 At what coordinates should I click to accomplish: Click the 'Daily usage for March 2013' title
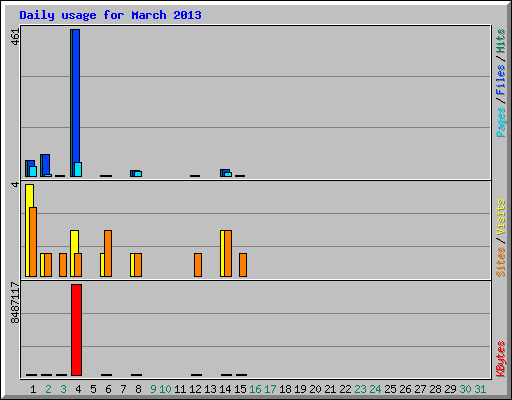pyautogui.click(x=110, y=15)
